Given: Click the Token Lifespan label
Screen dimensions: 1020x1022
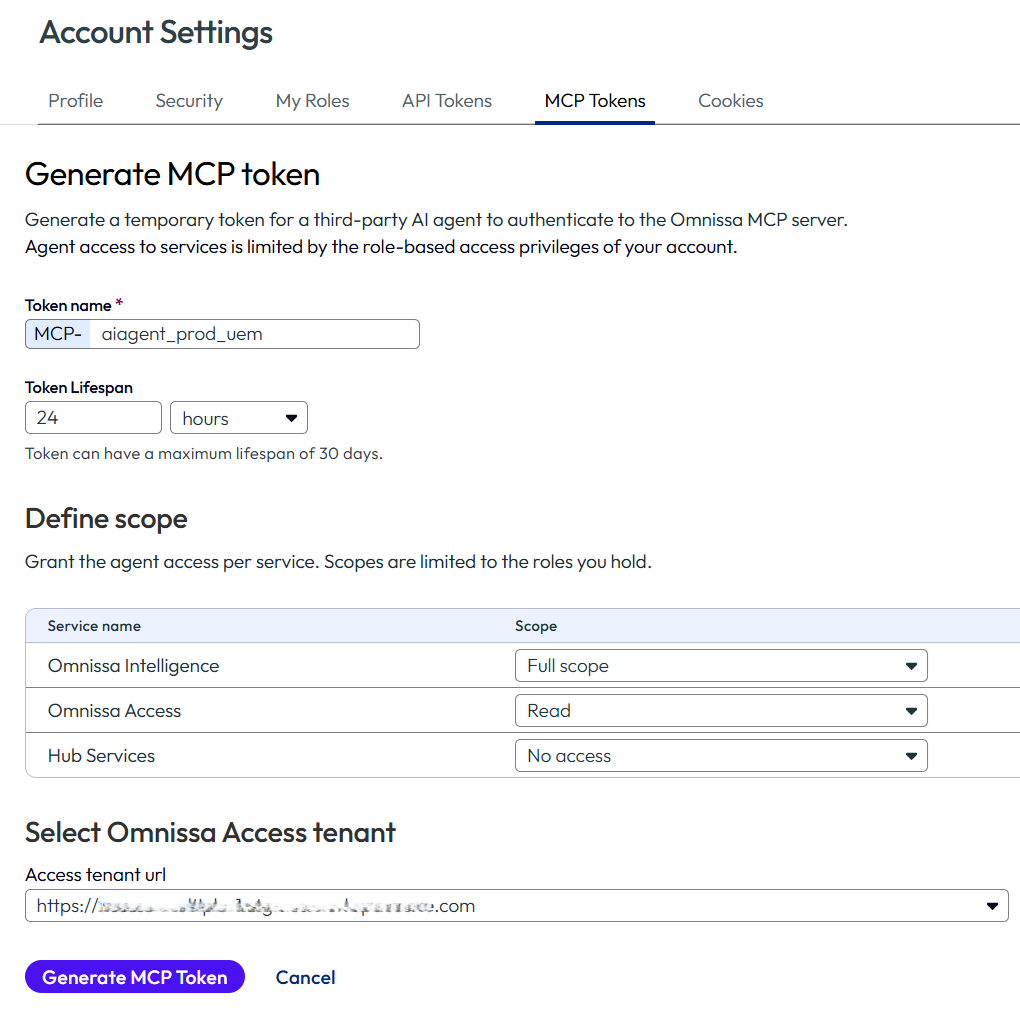Looking at the screenshot, I should (79, 387).
